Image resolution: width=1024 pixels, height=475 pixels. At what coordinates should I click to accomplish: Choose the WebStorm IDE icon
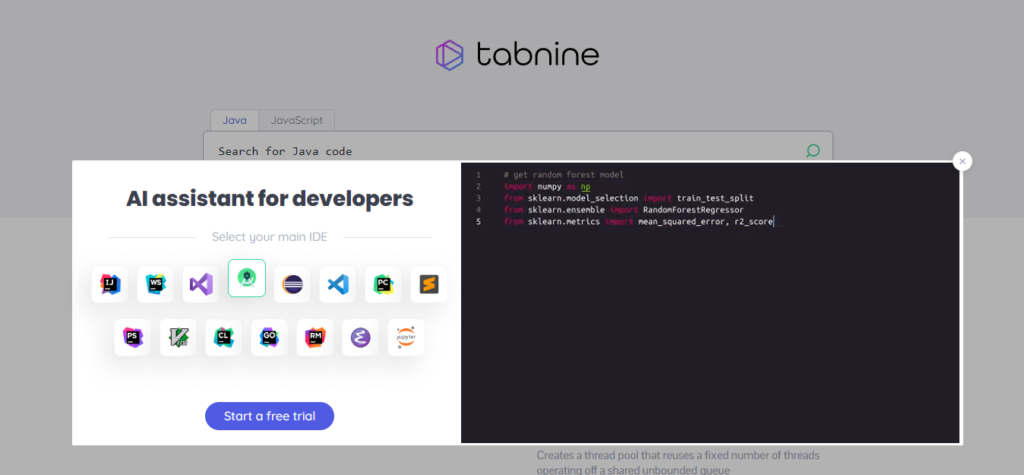pyautogui.click(x=155, y=284)
